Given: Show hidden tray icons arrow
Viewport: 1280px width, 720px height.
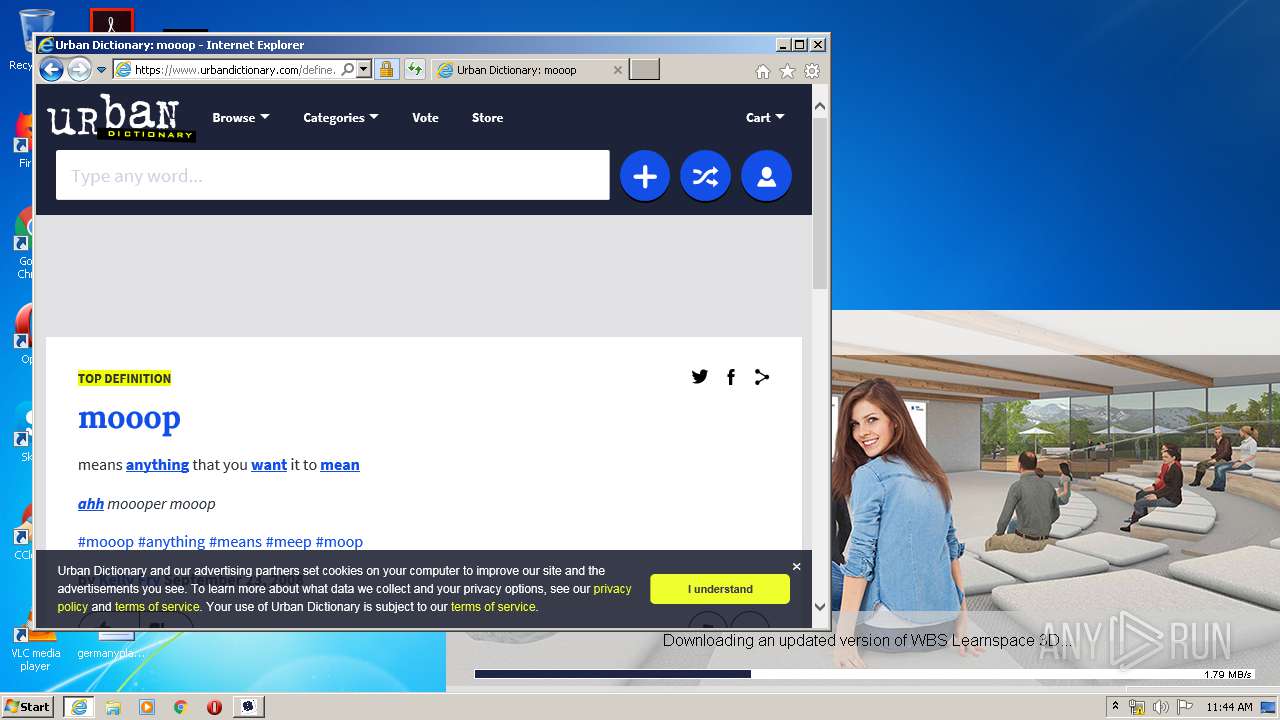Looking at the screenshot, I should (1116, 706).
